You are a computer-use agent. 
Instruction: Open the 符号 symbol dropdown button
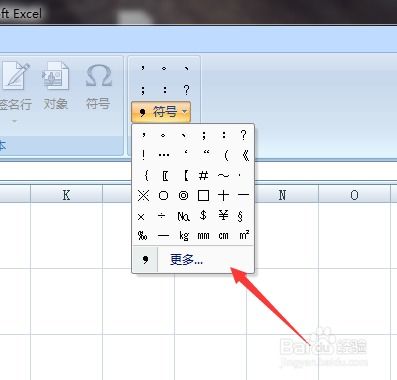click(161, 112)
